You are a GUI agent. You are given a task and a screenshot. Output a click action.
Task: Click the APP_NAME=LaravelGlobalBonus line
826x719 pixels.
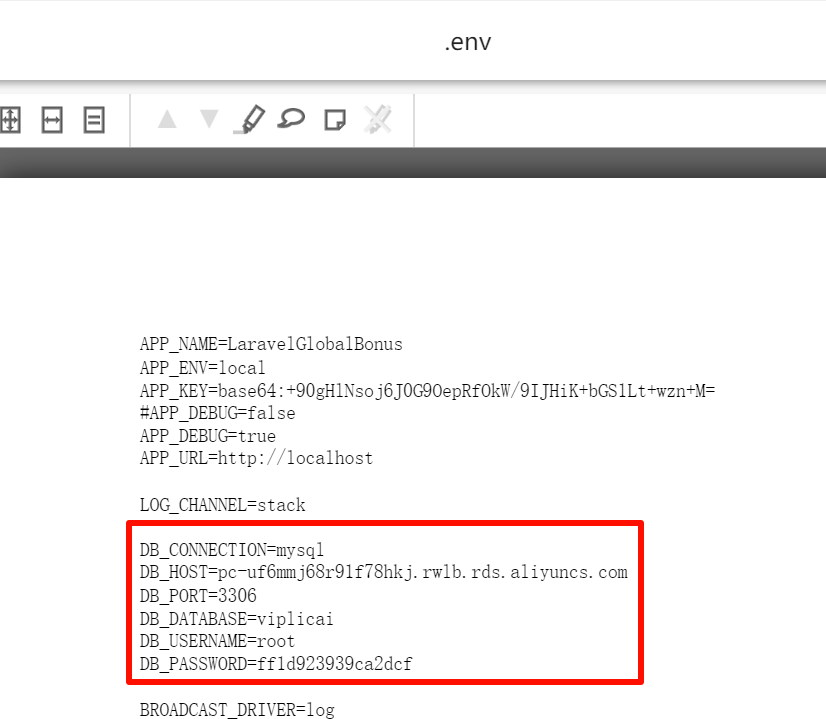click(271, 344)
